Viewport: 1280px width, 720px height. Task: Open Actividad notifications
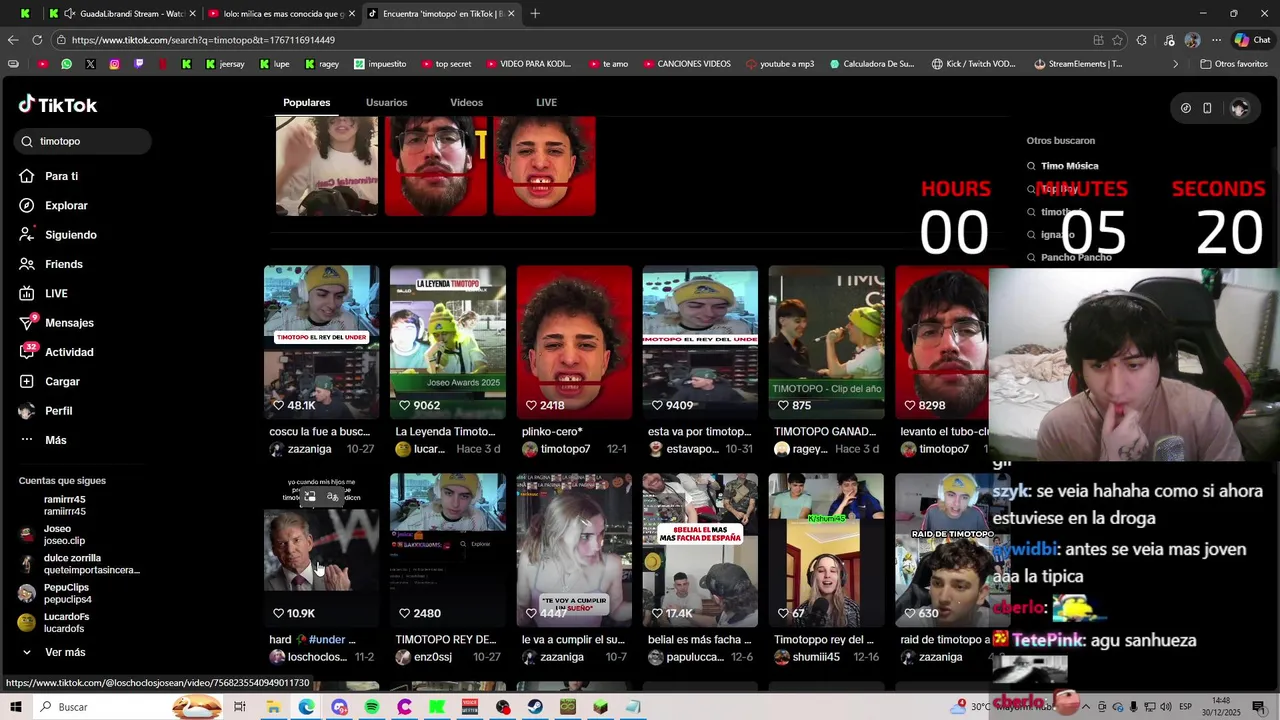click(69, 352)
